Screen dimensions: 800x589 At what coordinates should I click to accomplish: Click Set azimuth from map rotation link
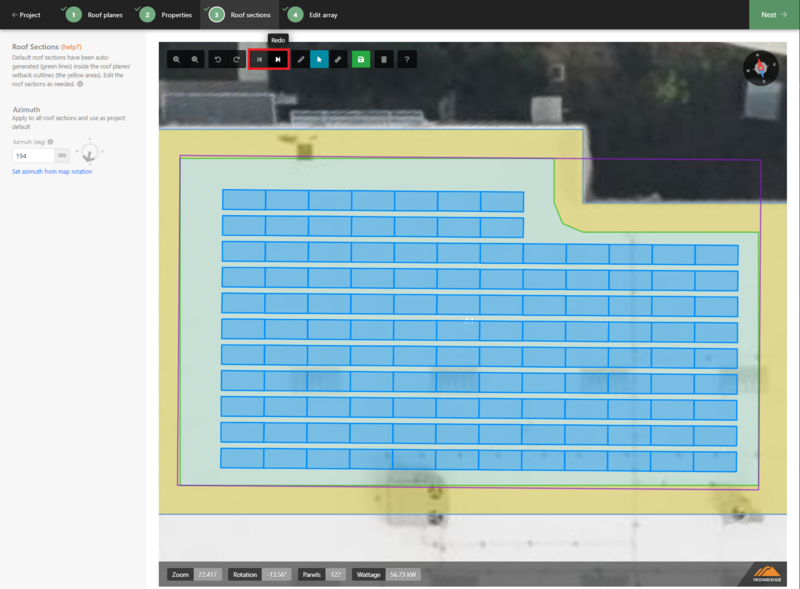tap(50, 172)
